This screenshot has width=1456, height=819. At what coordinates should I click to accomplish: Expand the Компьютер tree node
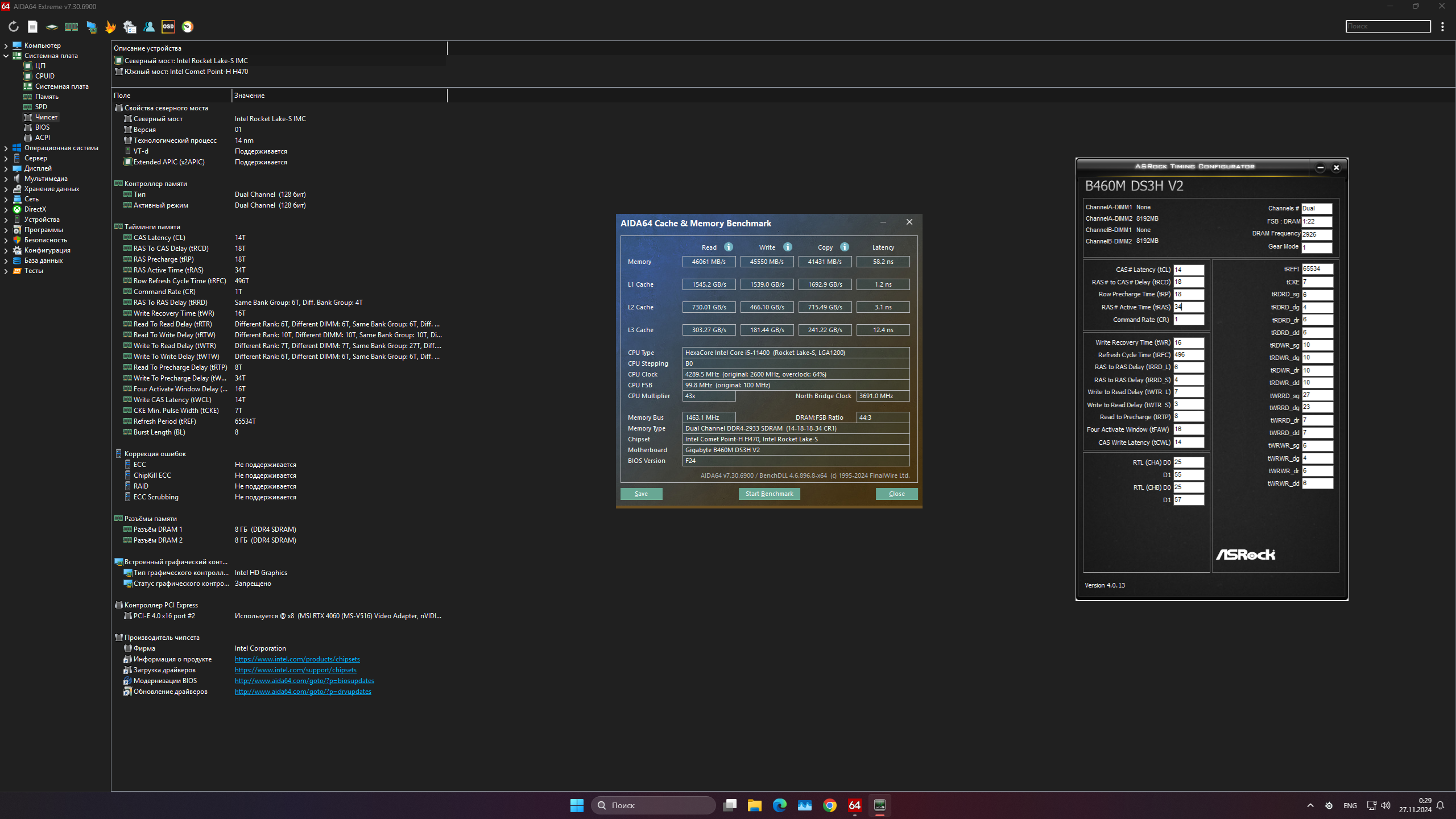6,45
